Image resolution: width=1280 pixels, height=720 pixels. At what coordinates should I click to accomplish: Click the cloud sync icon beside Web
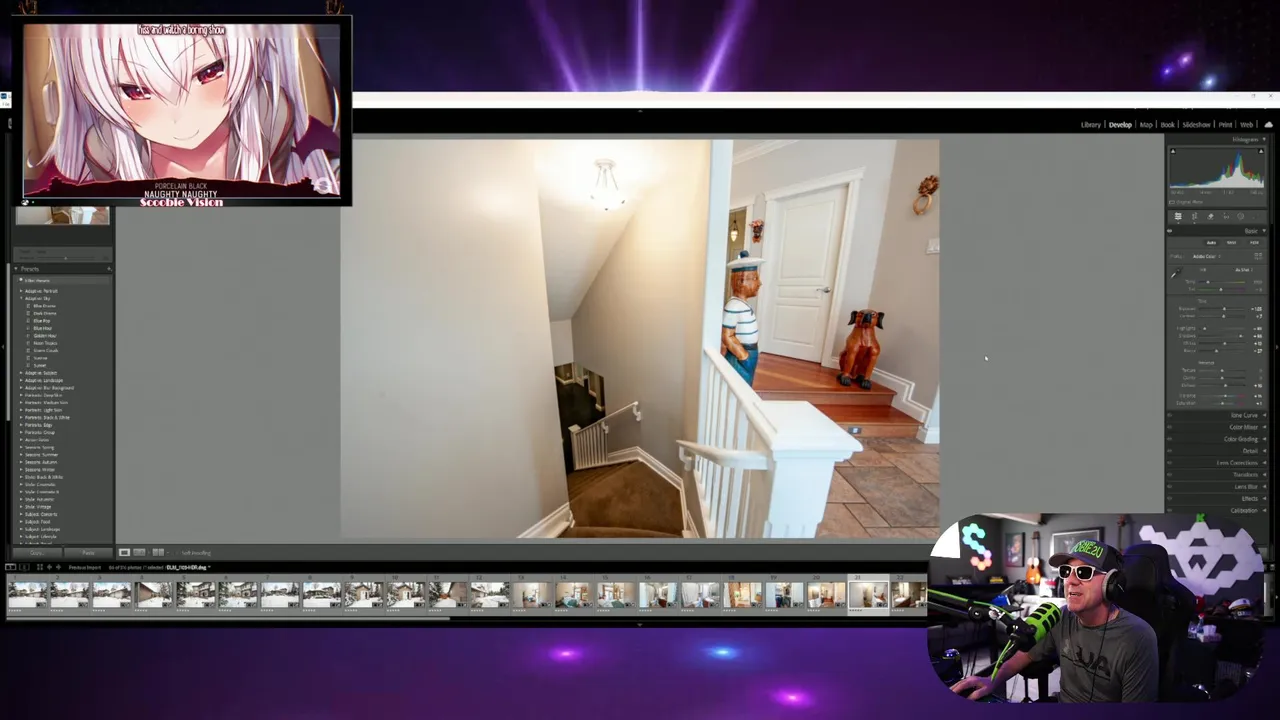coord(1269,125)
